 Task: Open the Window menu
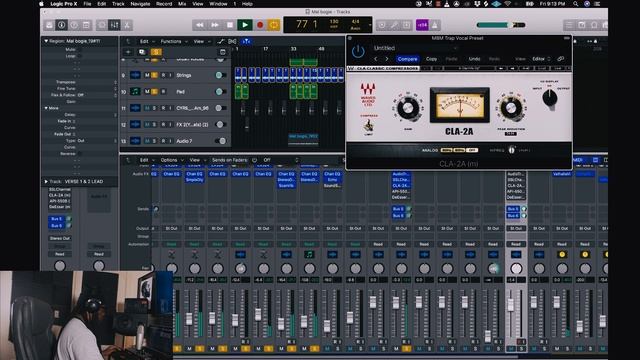coord(218,4)
